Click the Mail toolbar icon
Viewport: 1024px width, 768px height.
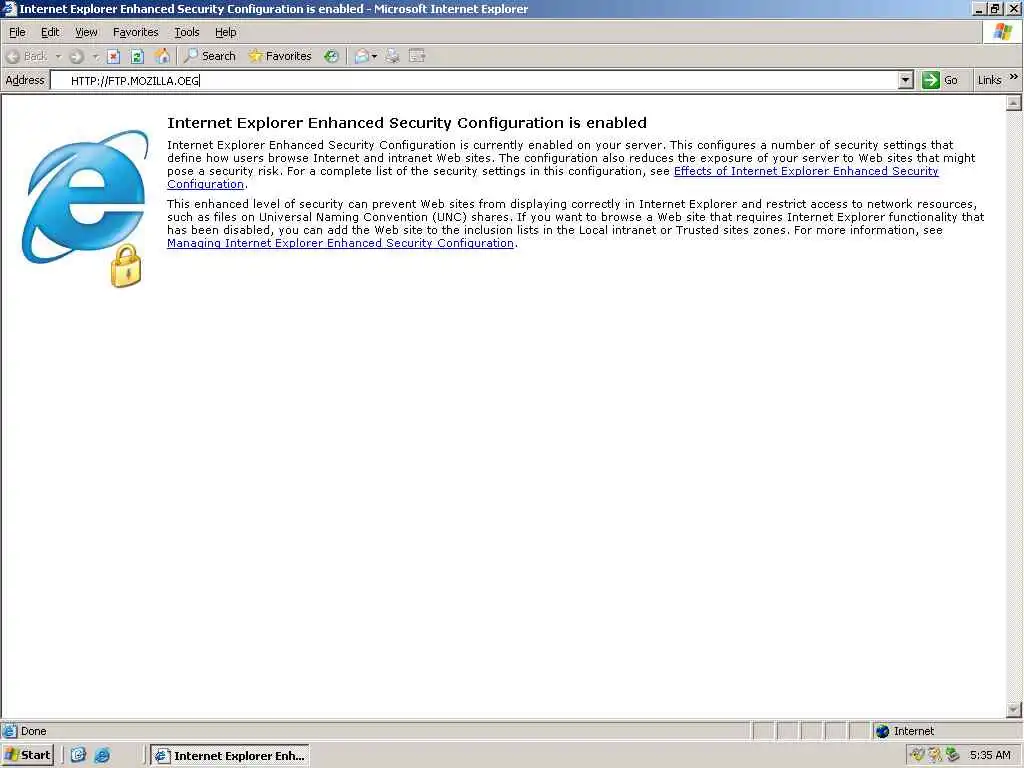(x=361, y=56)
